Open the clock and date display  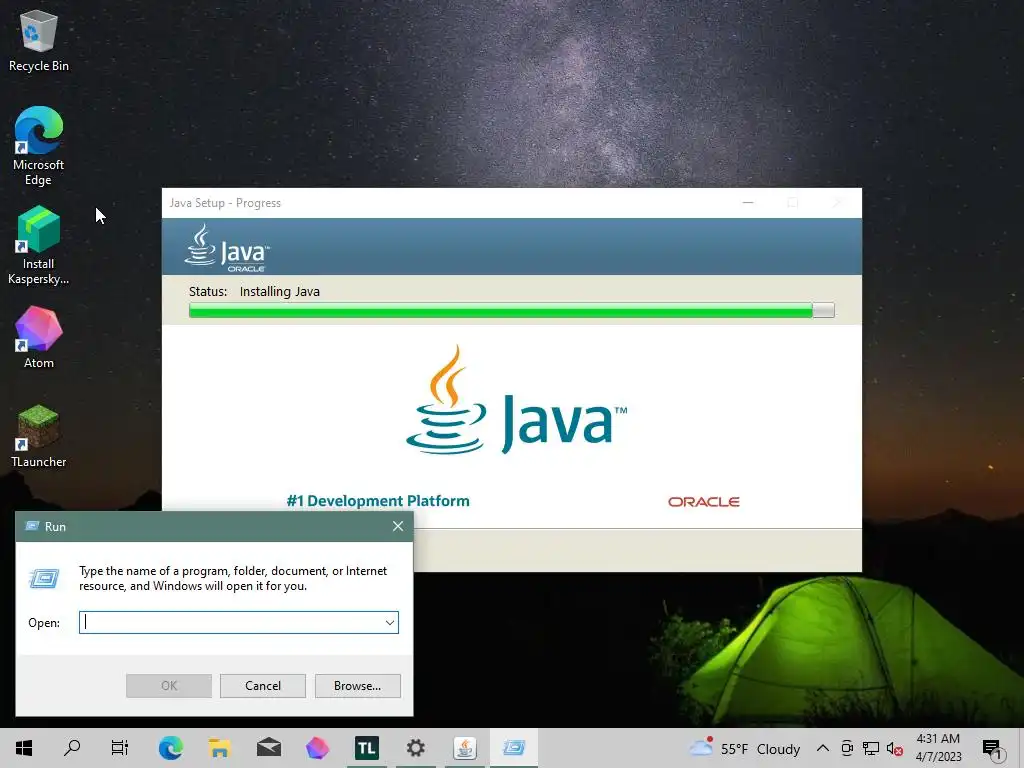click(938, 748)
